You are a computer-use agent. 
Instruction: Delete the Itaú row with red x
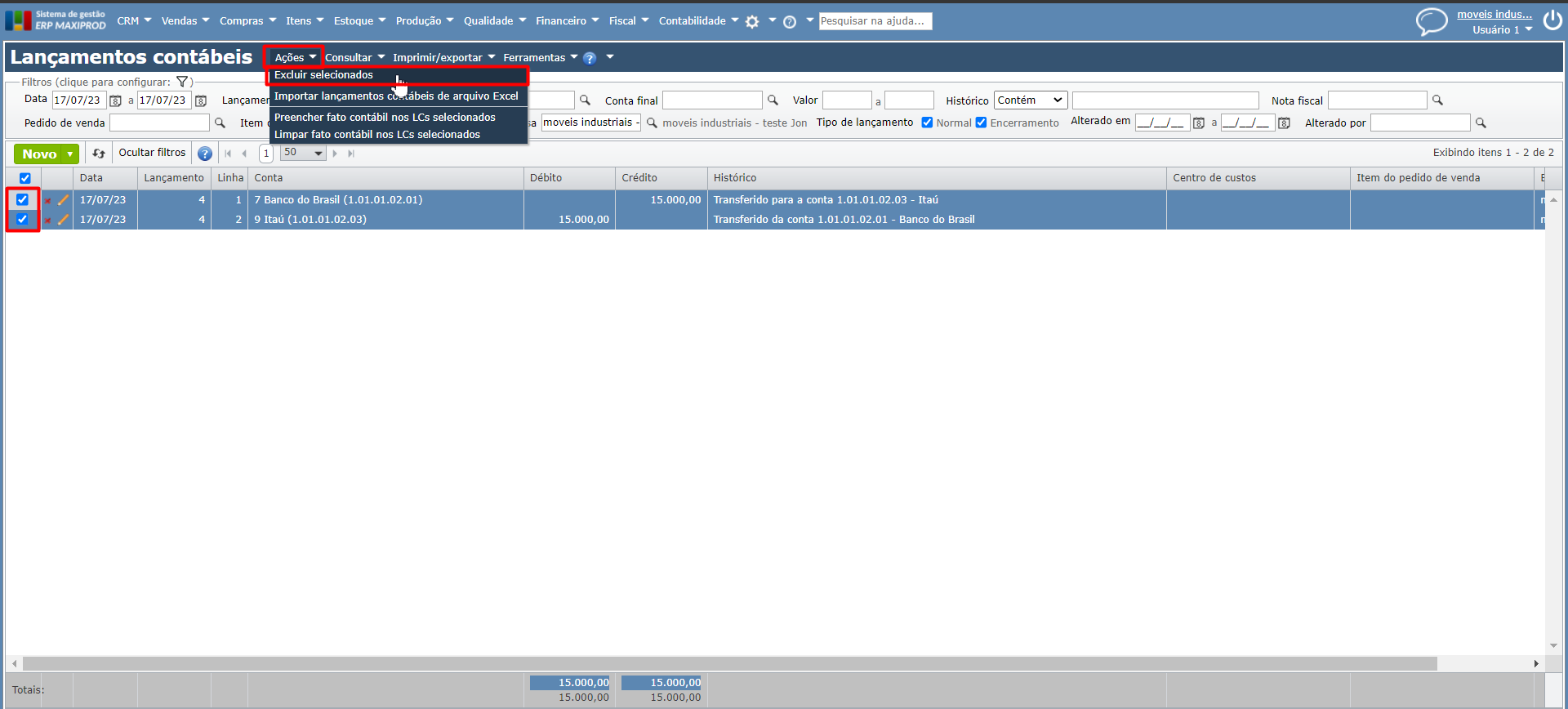click(x=47, y=221)
